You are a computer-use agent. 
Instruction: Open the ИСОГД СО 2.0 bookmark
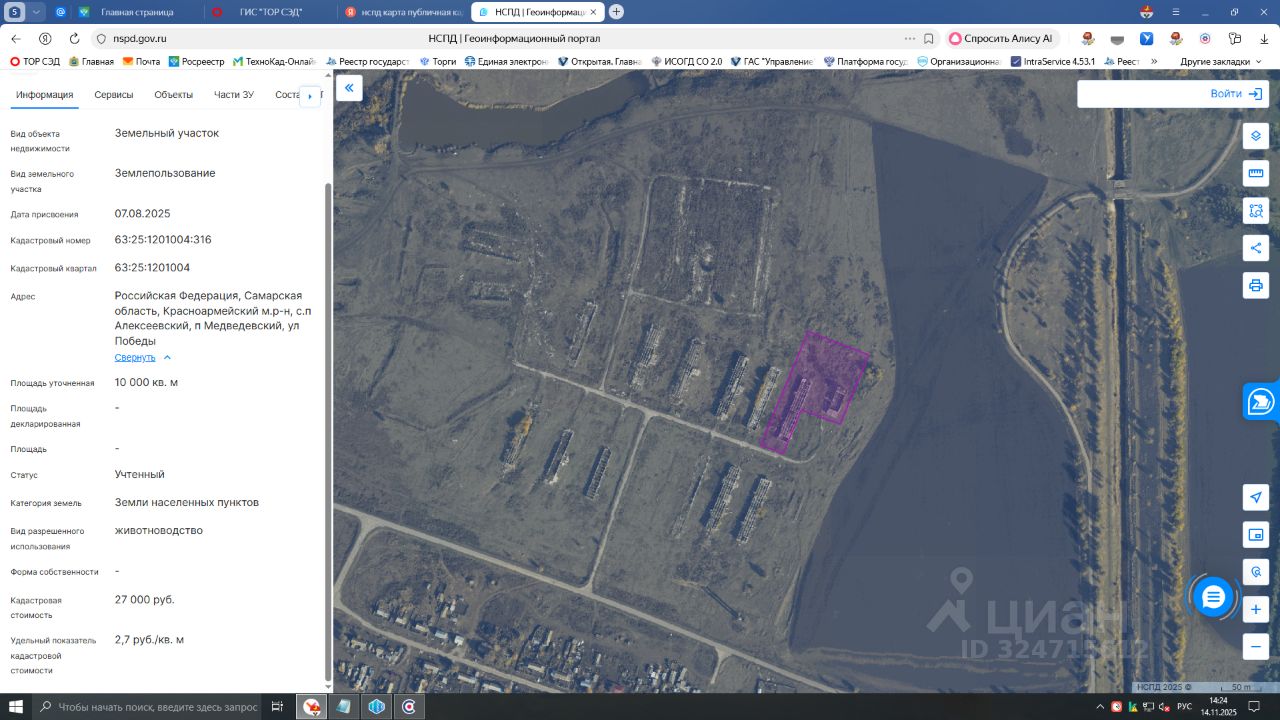pos(686,61)
